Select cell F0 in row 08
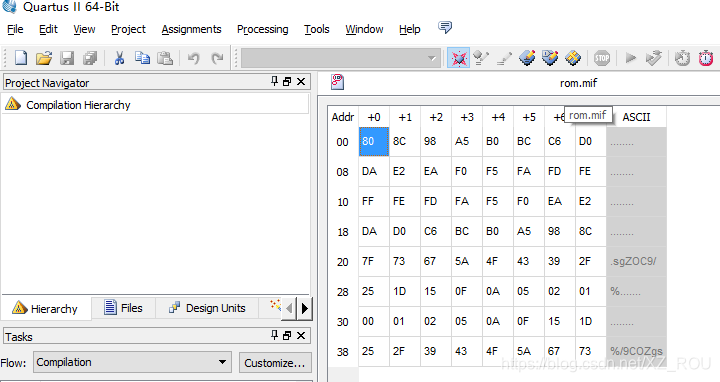Screen dimensions: 720x382 [x=467, y=171]
